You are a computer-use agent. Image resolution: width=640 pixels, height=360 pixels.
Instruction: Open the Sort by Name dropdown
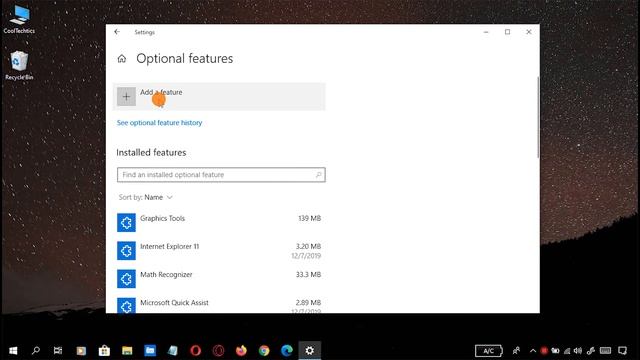(x=146, y=198)
